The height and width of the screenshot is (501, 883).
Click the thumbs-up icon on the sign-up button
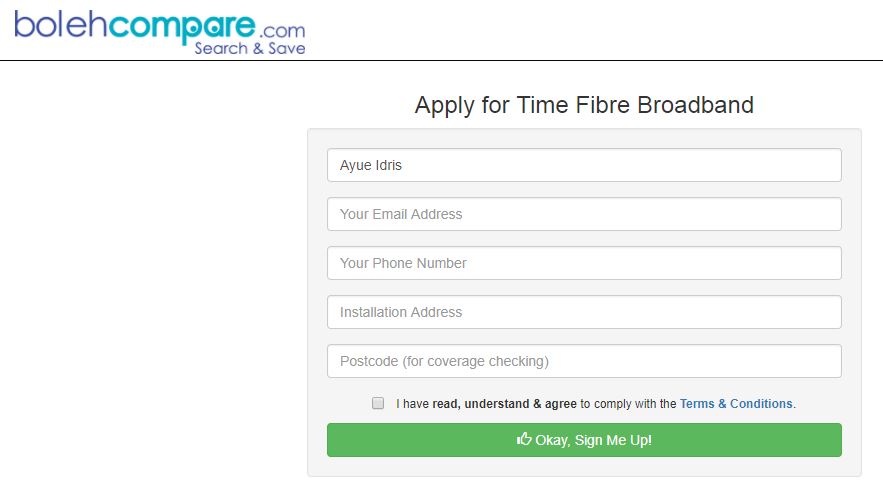coord(524,439)
